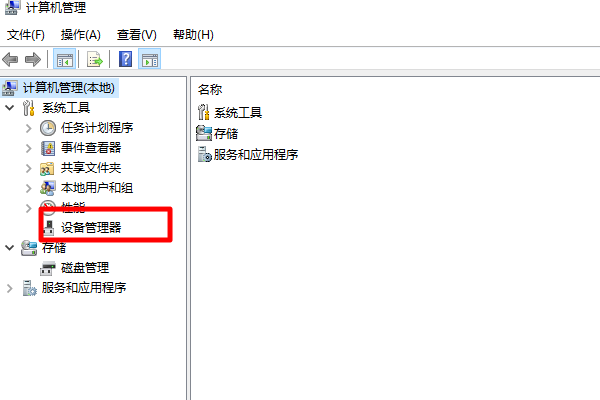Screen dimensions: 600x400
Task: Open the 查看(V) menu
Action: coord(137,35)
